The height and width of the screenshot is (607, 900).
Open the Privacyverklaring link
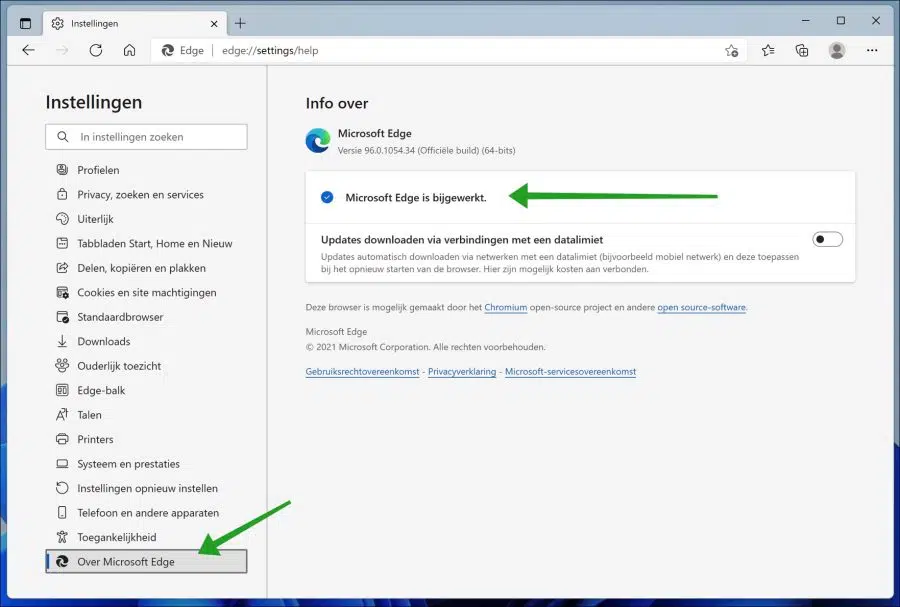pos(462,372)
